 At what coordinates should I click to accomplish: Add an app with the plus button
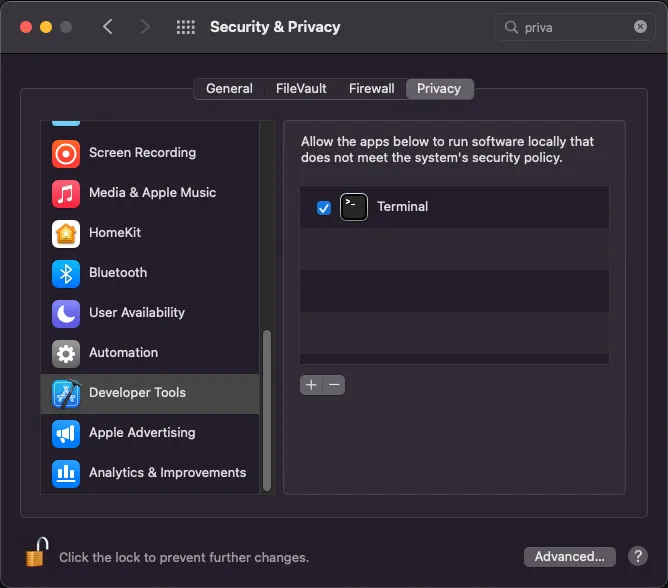311,385
